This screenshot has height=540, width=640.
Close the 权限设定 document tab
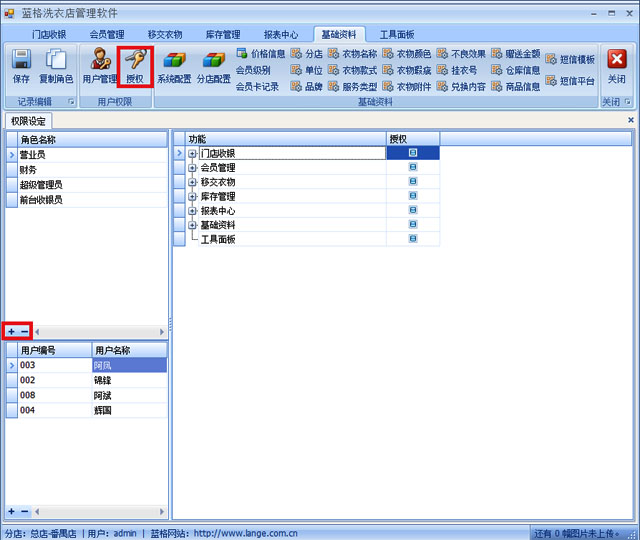(x=631, y=120)
